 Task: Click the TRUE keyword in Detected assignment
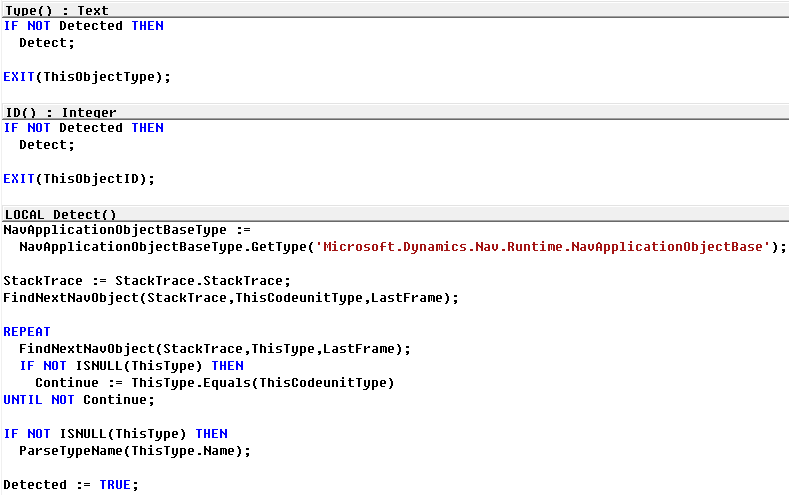[115, 485]
